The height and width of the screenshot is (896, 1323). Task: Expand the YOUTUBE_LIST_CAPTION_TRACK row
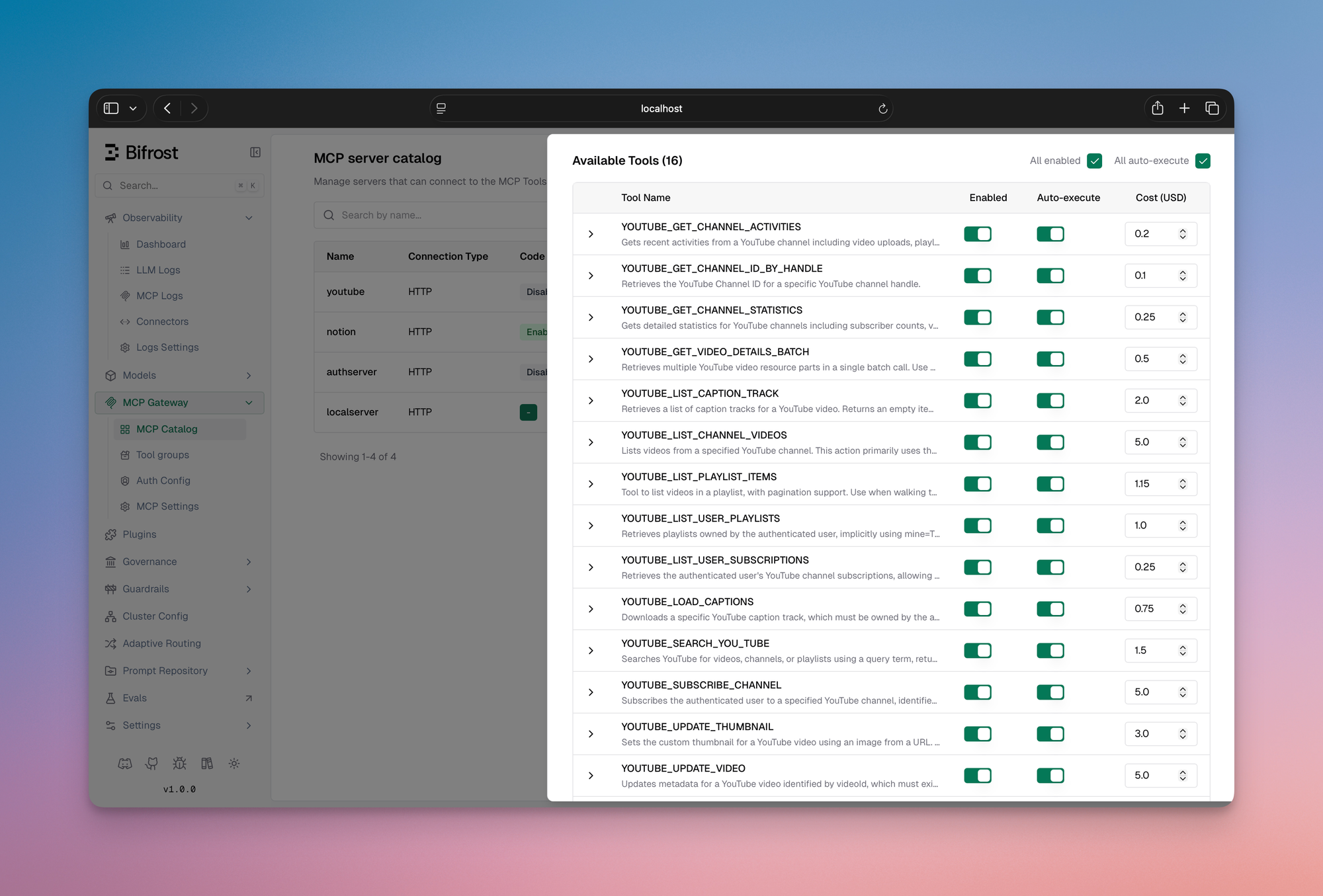(x=591, y=401)
